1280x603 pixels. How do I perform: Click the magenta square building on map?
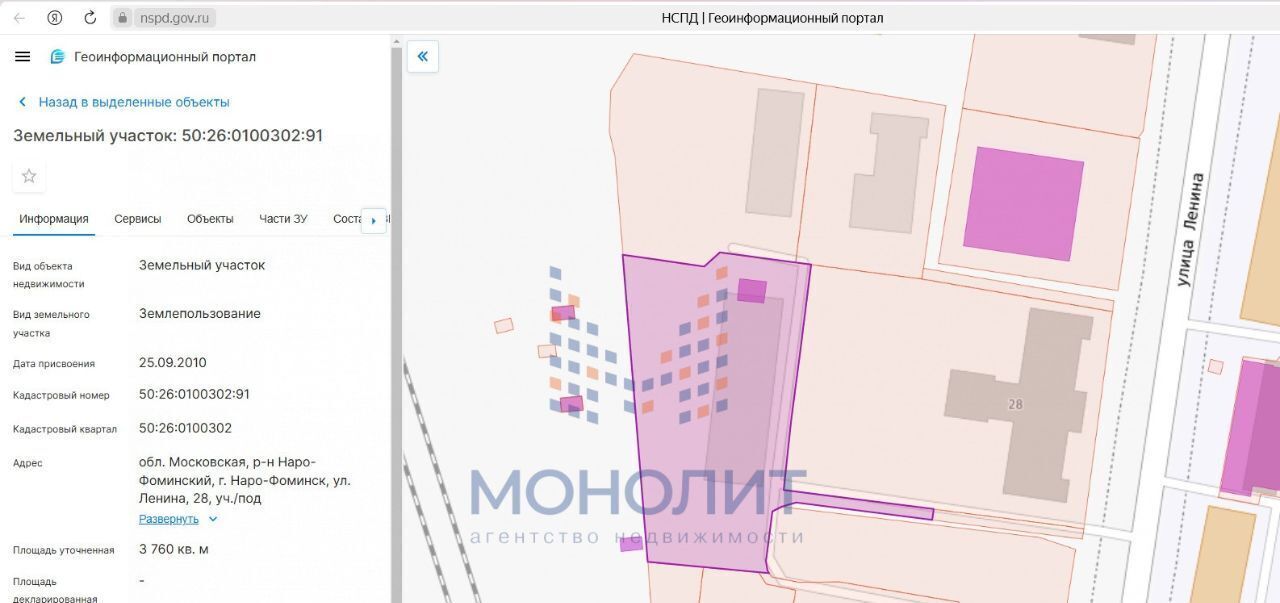tap(1023, 203)
